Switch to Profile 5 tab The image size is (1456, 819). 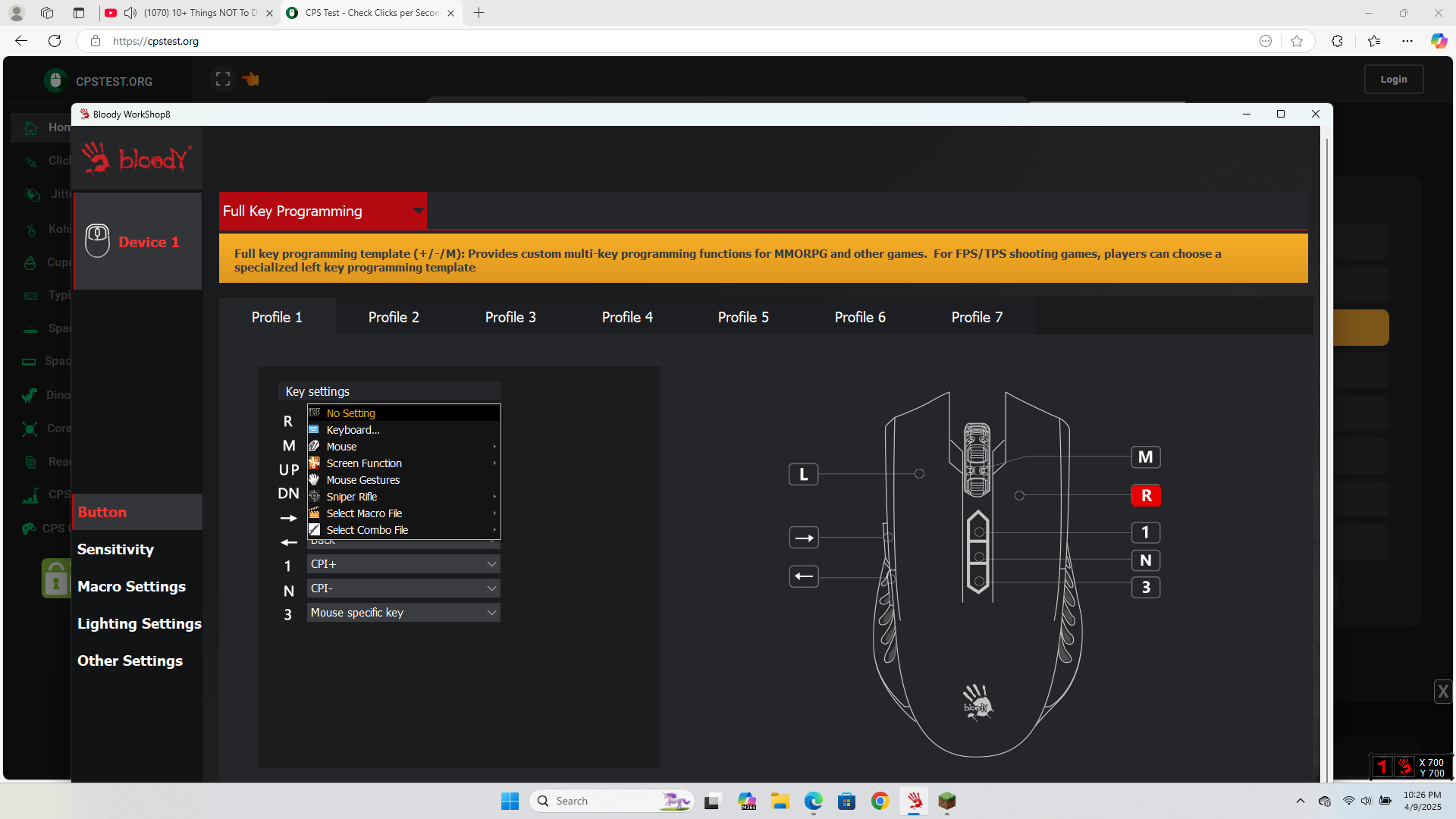tap(743, 317)
